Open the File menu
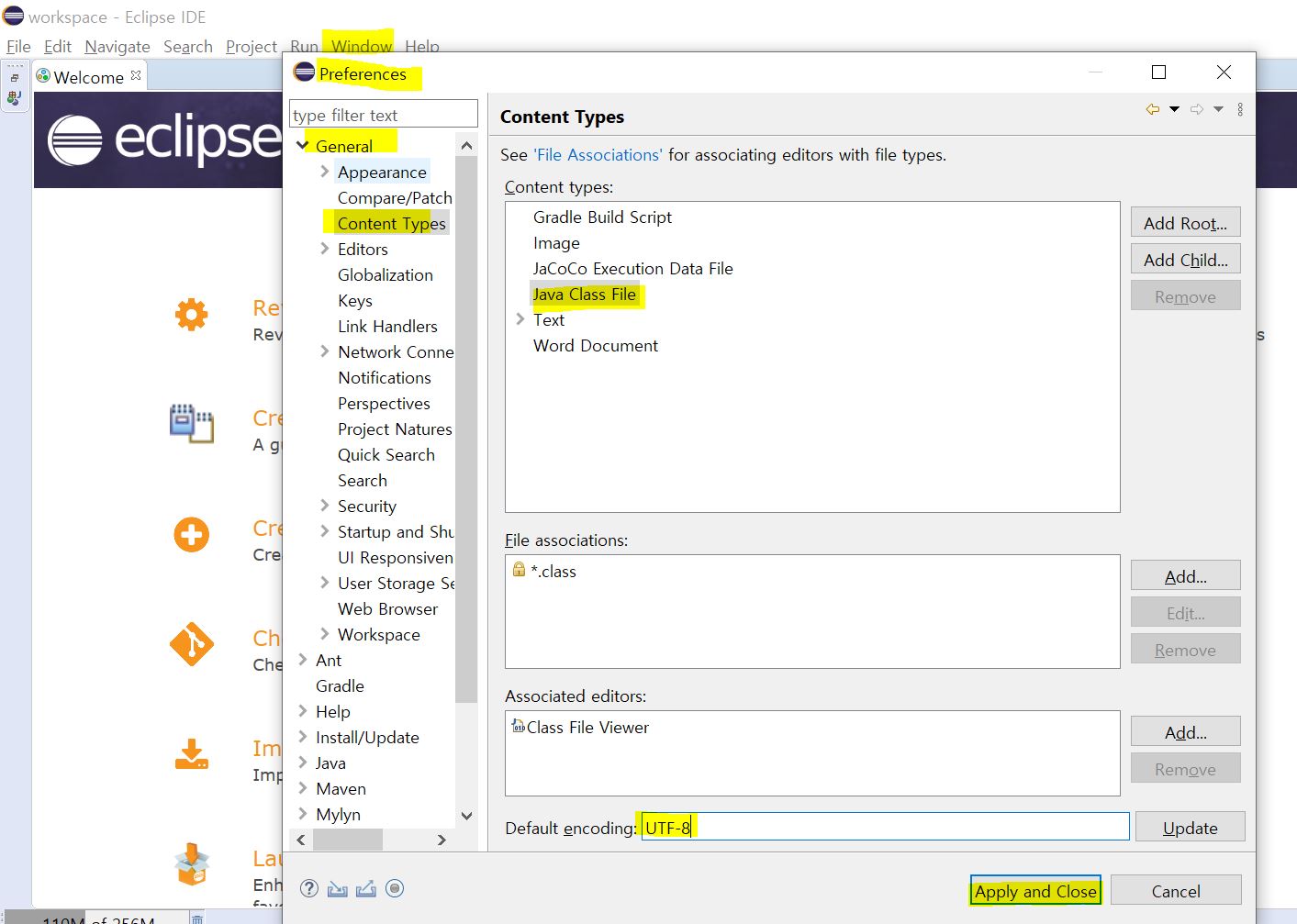The height and width of the screenshot is (924, 1297). (x=18, y=46)
